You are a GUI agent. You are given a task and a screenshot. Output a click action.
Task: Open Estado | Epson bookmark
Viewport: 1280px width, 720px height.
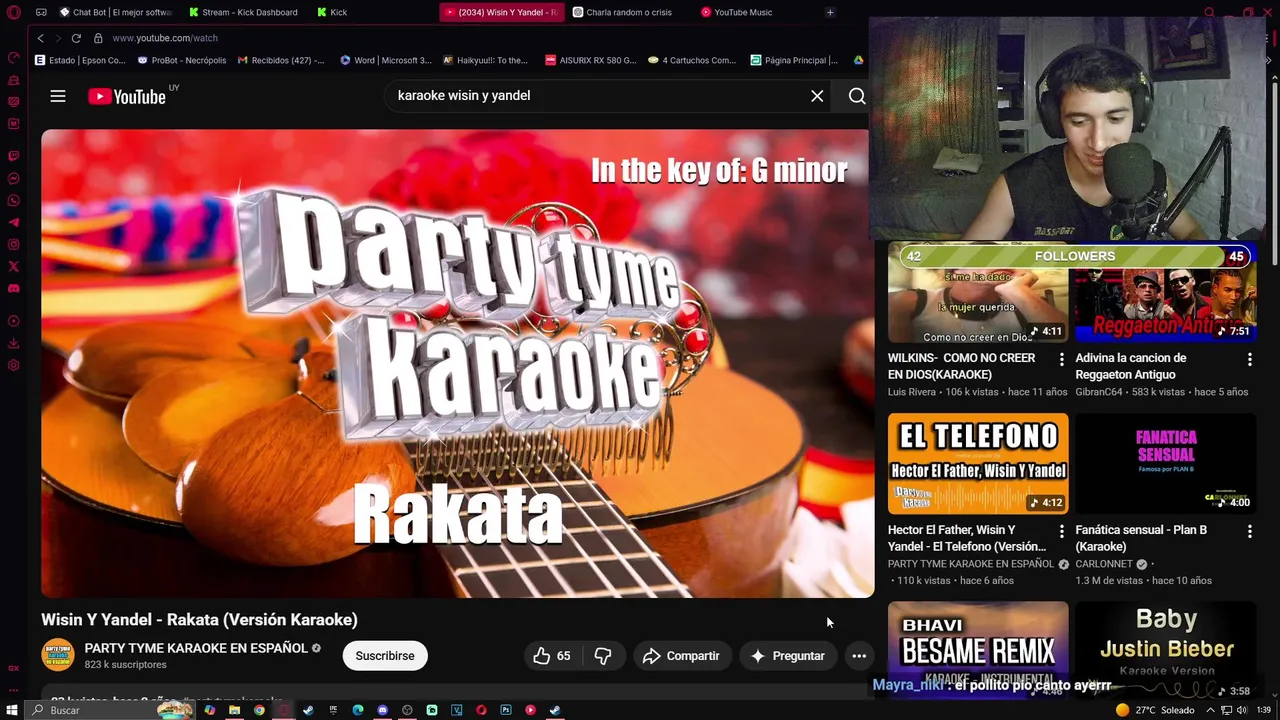coord(81,60)
